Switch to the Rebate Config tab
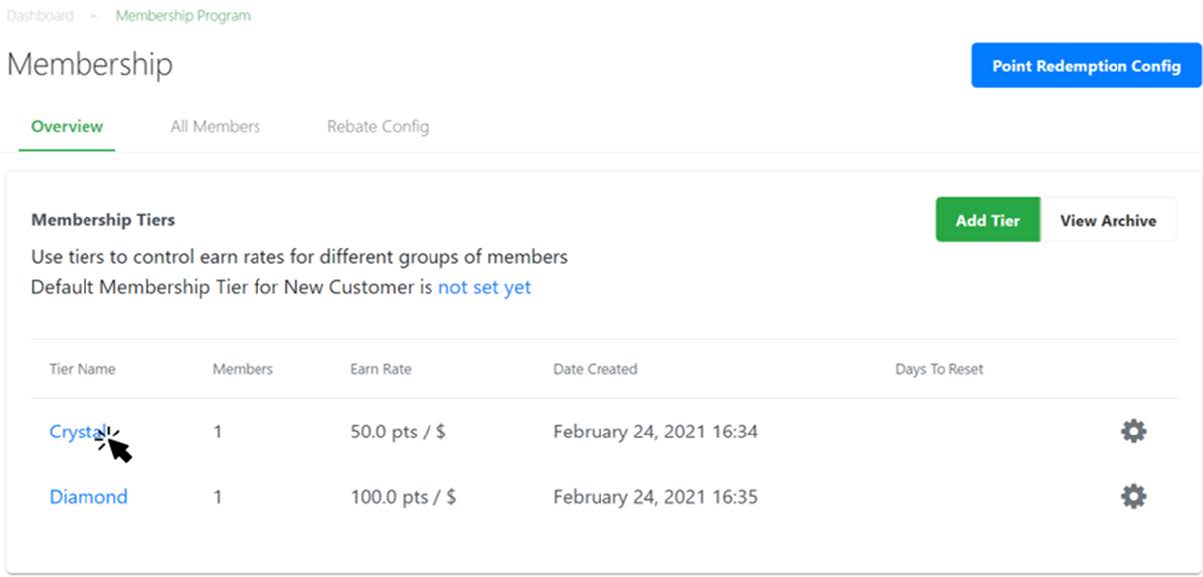The width and height of the screenshot is (1203, 577). (x=378, y=126)
